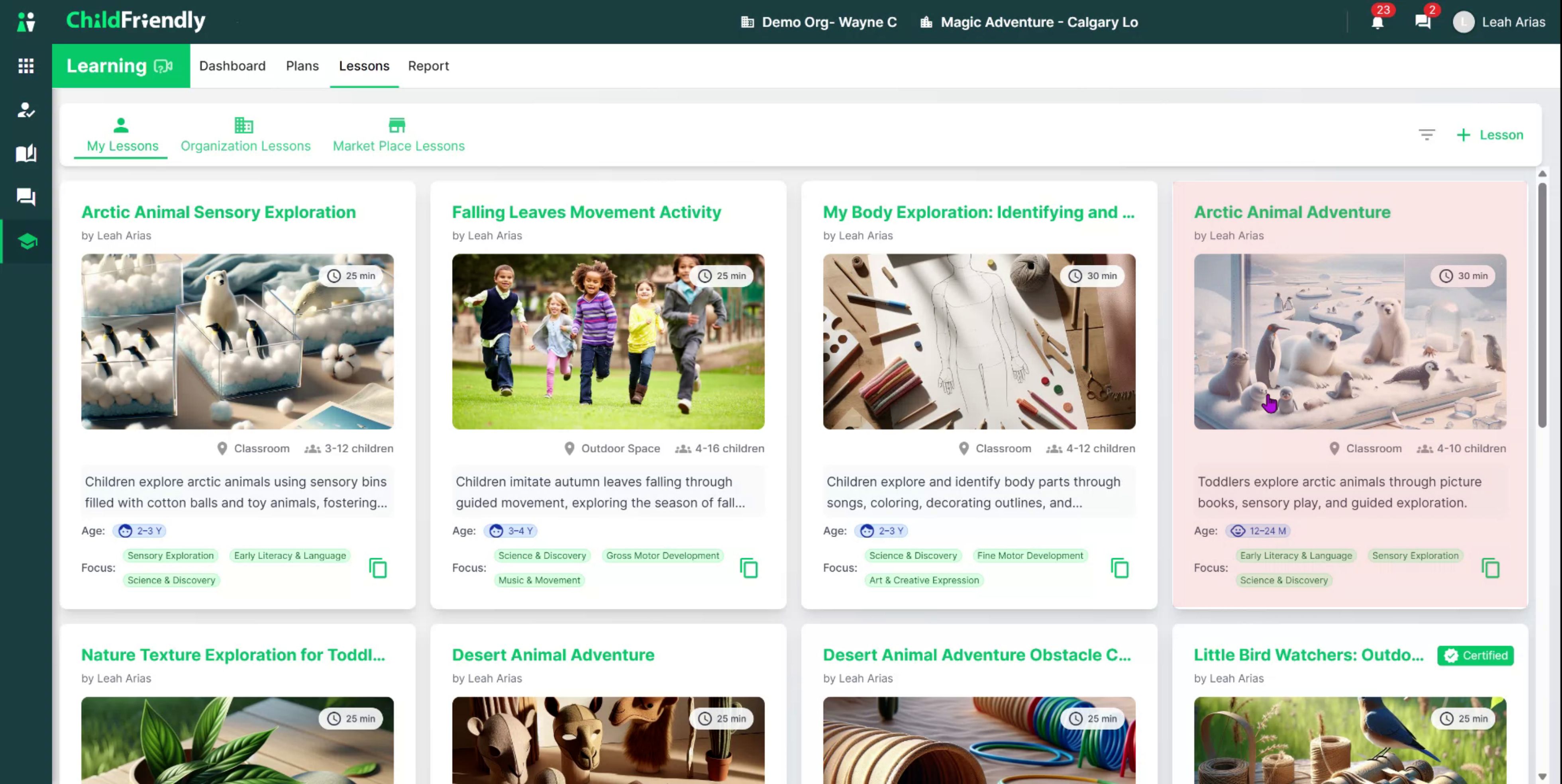Click the Learning module header
The width and height of the screenshot is (1562, 784).
pos(121,66)
